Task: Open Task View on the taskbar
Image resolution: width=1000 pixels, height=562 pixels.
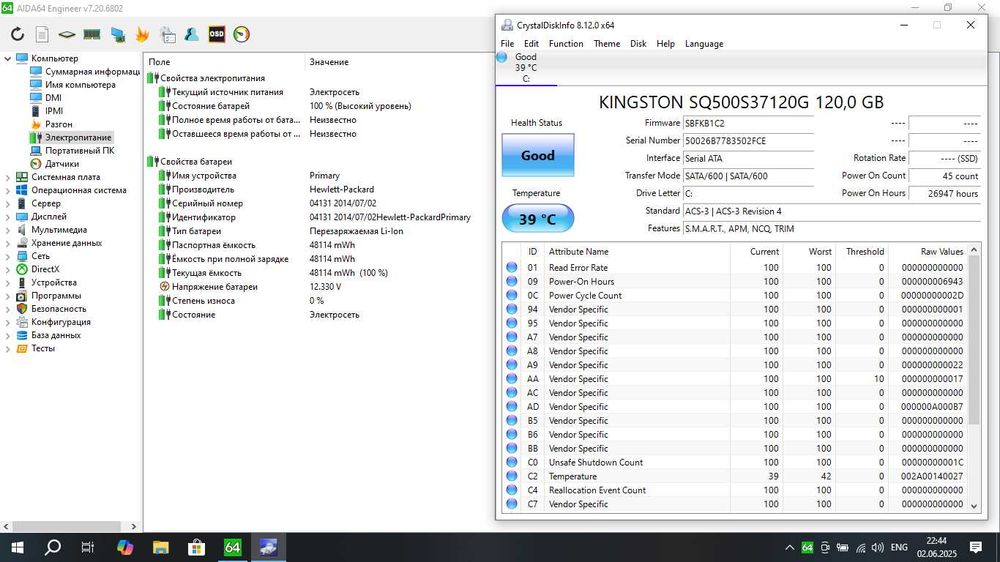Action: (x=88, y=547)
